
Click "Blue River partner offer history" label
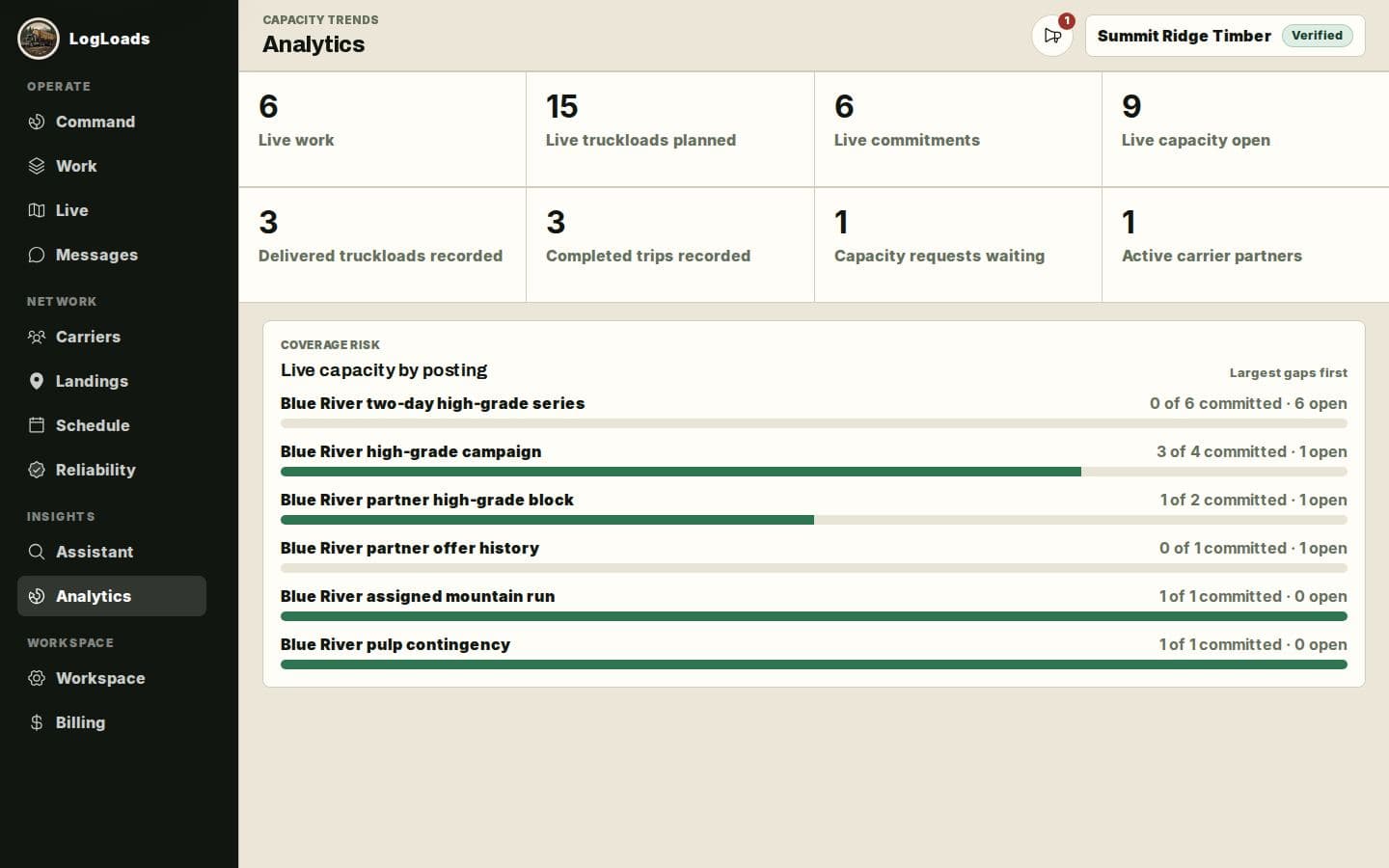pyautogui.click(x=410, y=548)
